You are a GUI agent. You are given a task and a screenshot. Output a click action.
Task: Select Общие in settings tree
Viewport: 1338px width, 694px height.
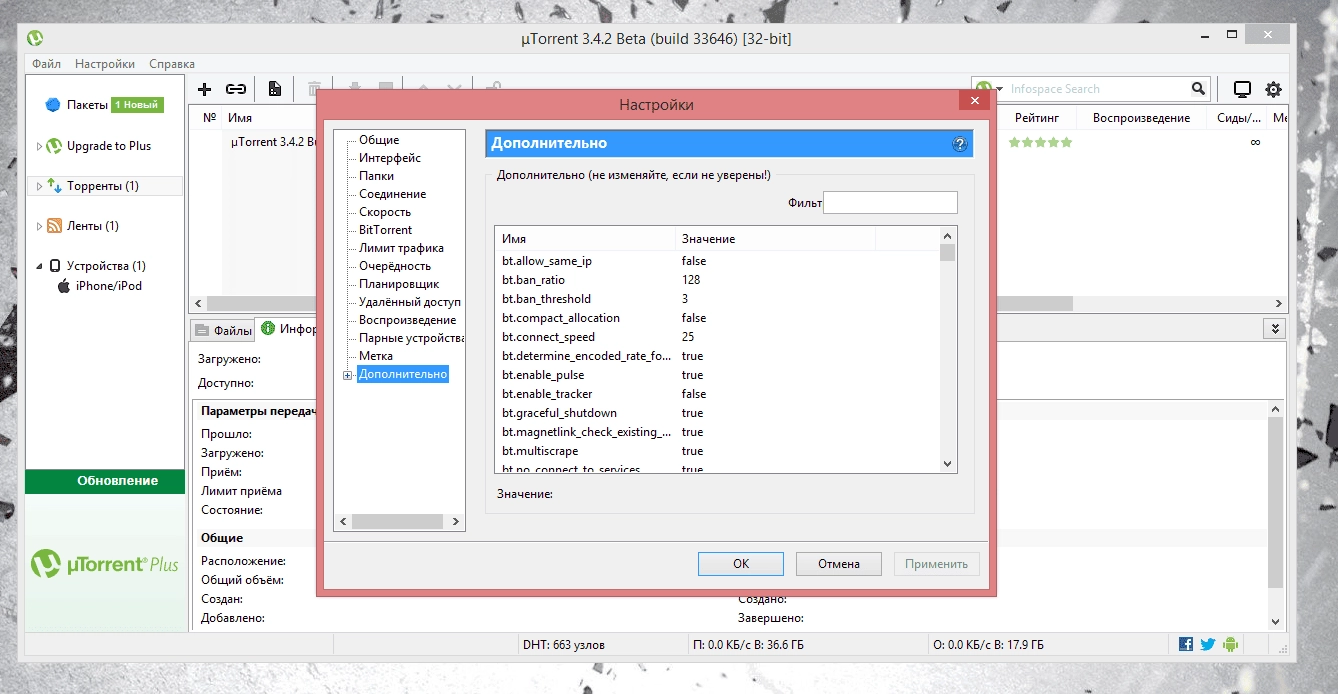(379, 140)
